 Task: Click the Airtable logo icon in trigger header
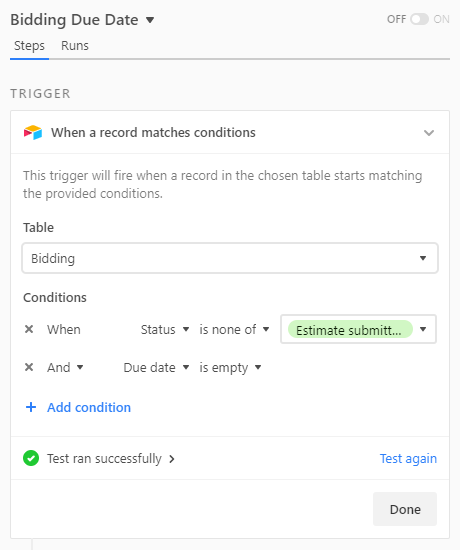(33, 133)
